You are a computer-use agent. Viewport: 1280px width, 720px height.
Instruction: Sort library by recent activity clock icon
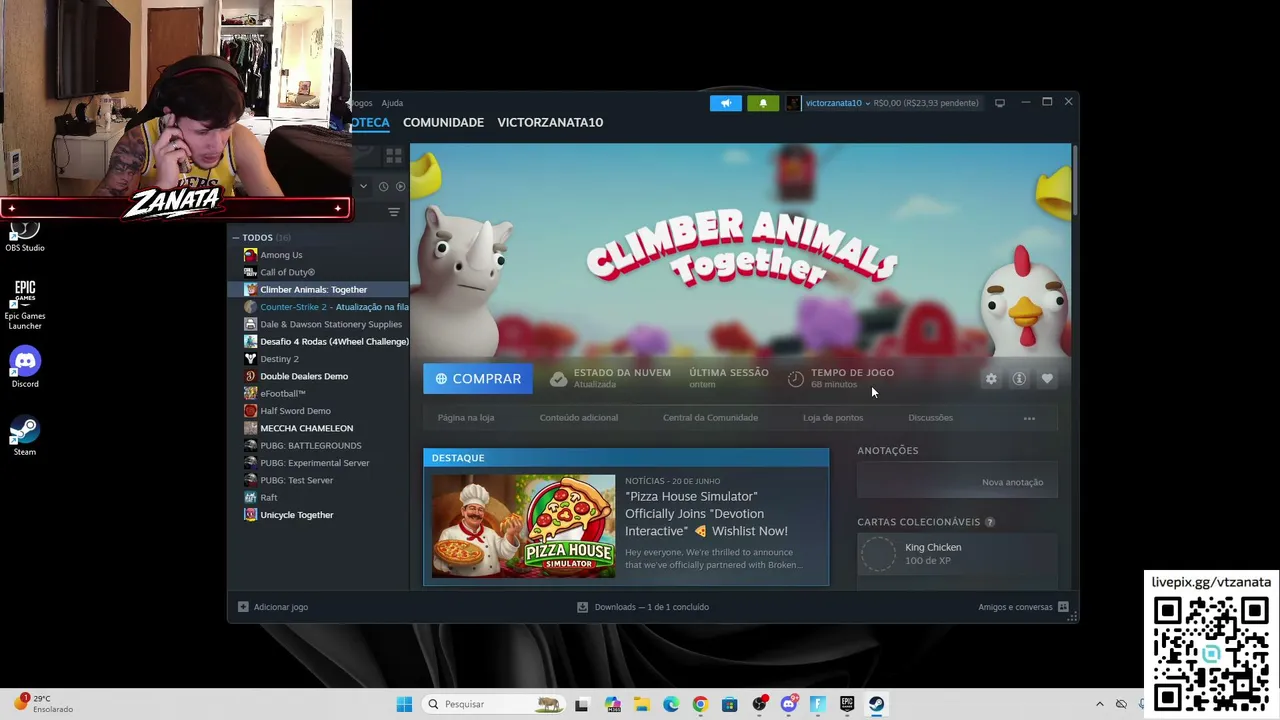coord(383,186)
